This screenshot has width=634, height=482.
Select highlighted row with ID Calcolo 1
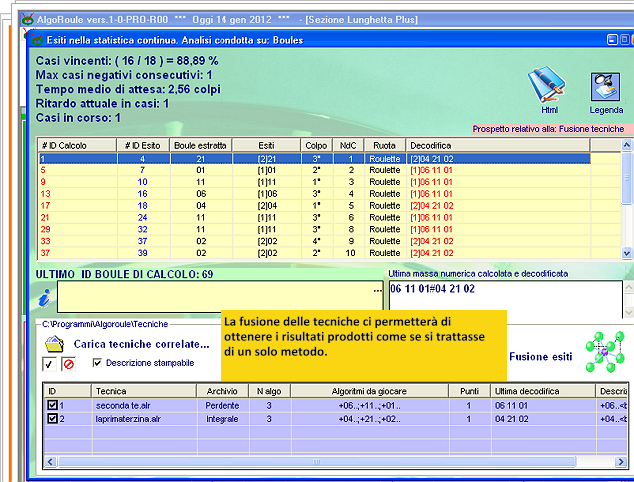(x=315, y=159)
